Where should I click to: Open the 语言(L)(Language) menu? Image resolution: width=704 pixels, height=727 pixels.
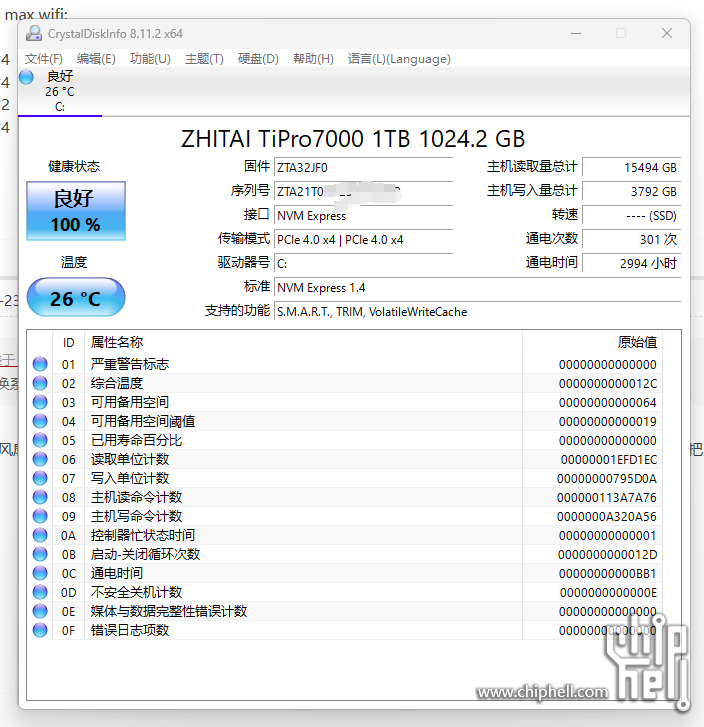(x=399, y=59)
